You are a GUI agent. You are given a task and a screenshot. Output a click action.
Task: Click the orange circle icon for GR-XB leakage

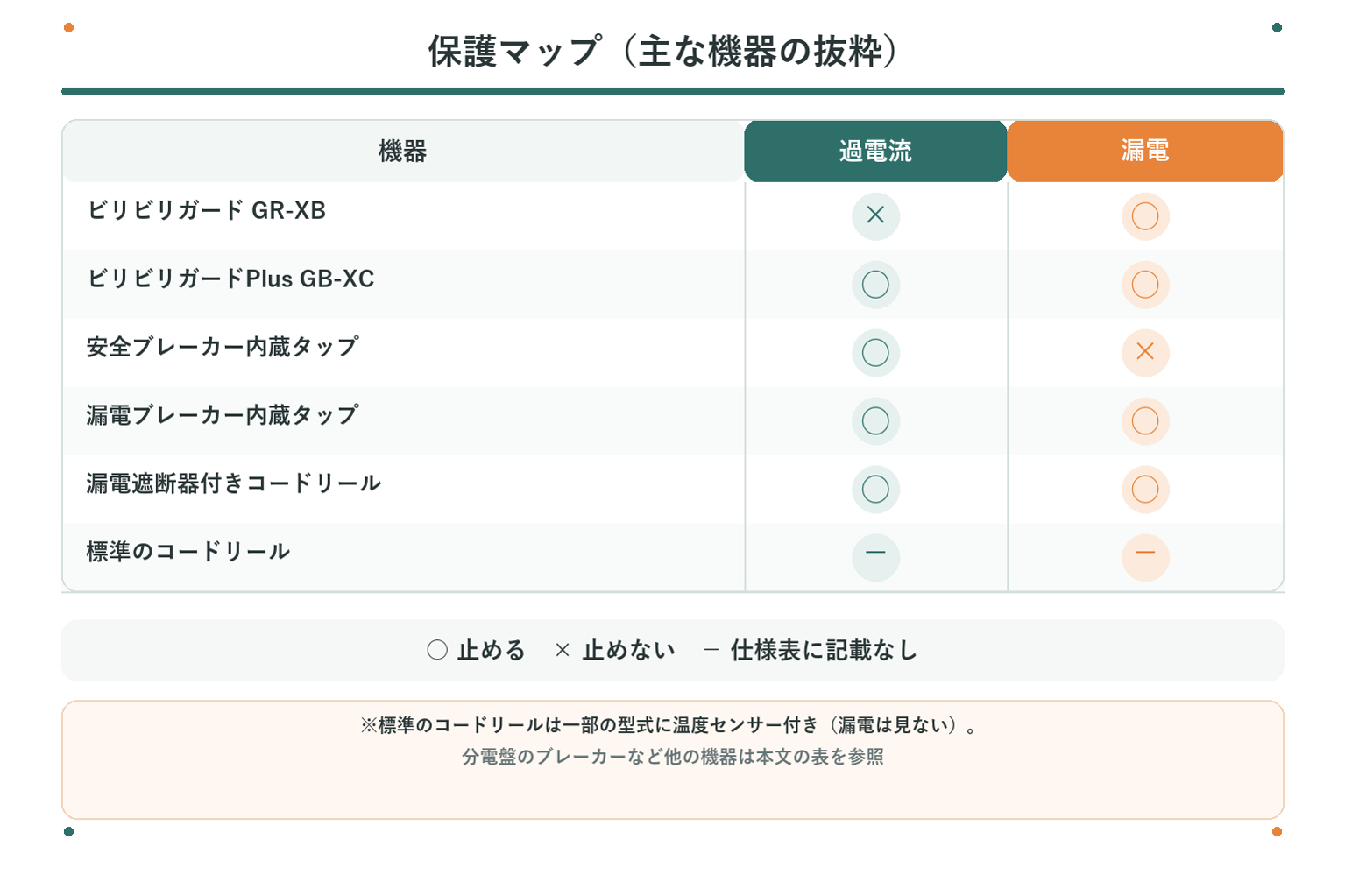pyautogui.click(x=1145, y=215)
